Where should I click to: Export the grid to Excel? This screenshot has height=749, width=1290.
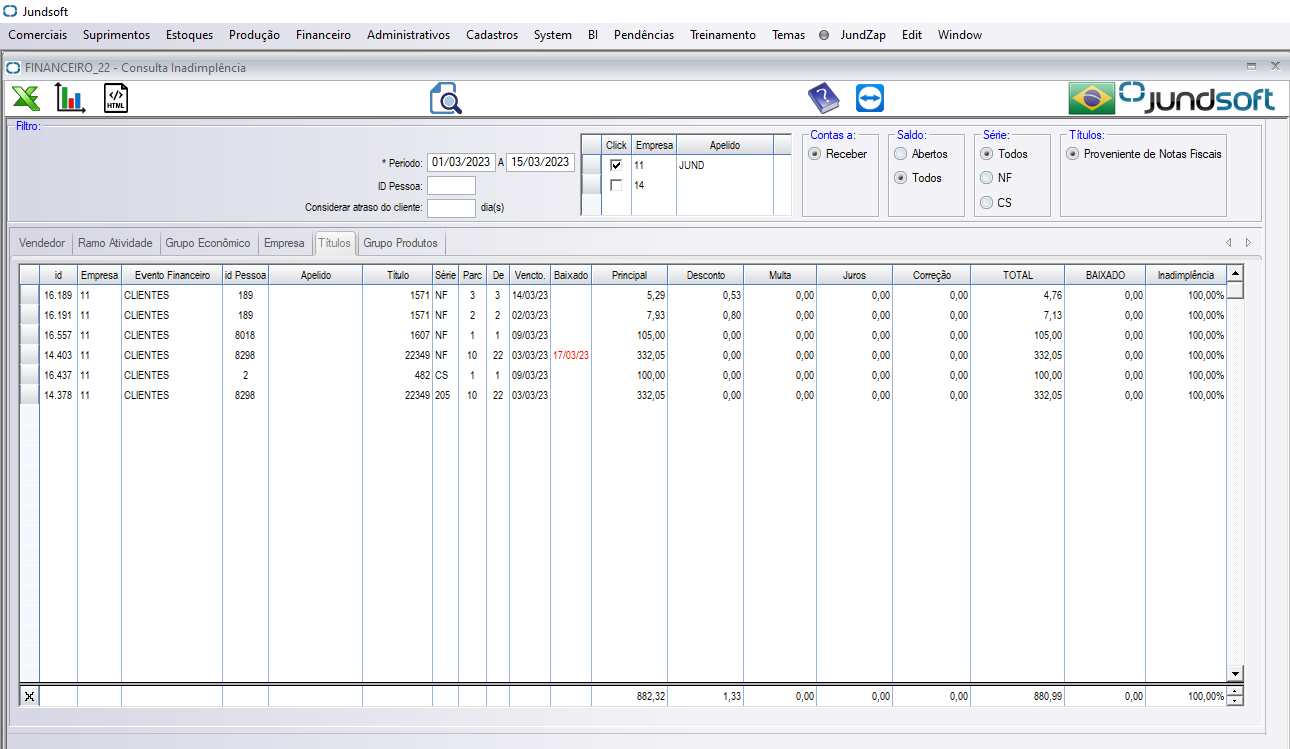25,98
